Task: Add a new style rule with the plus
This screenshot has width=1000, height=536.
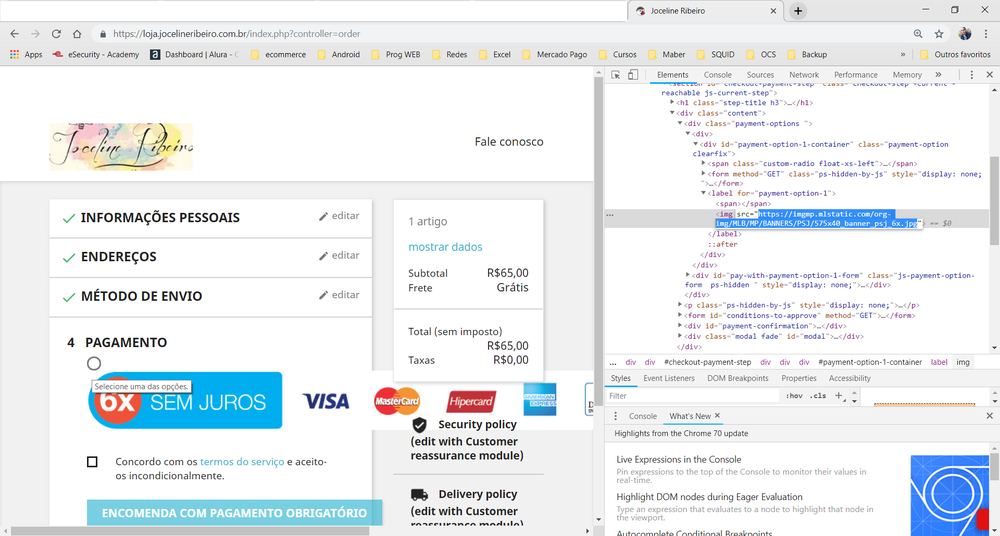Action: (839, 396)
